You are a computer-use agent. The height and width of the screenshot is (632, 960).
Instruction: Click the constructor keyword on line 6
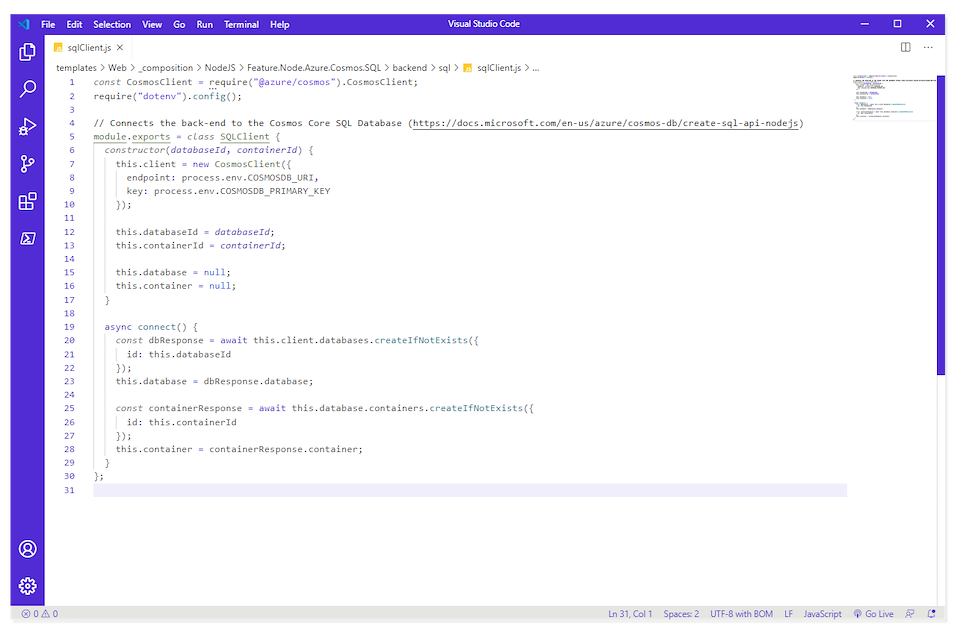coord(135,150)
